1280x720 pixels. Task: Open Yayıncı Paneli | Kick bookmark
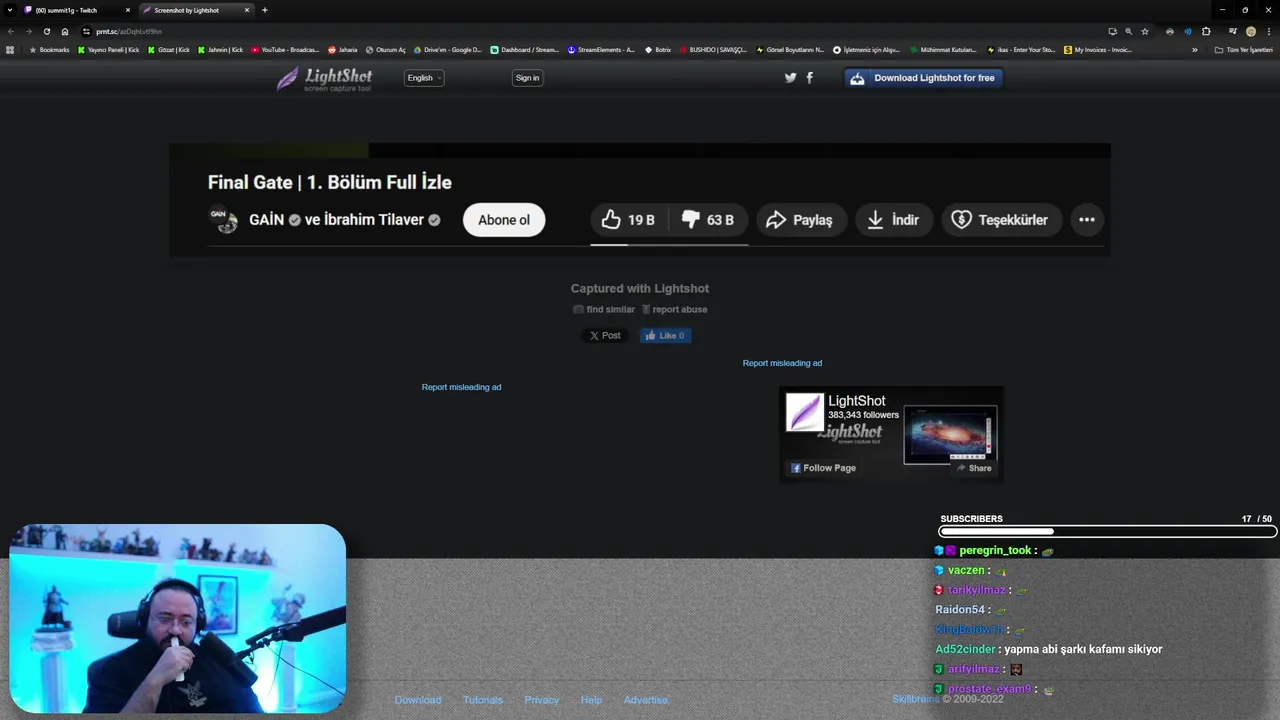point(109,50)
